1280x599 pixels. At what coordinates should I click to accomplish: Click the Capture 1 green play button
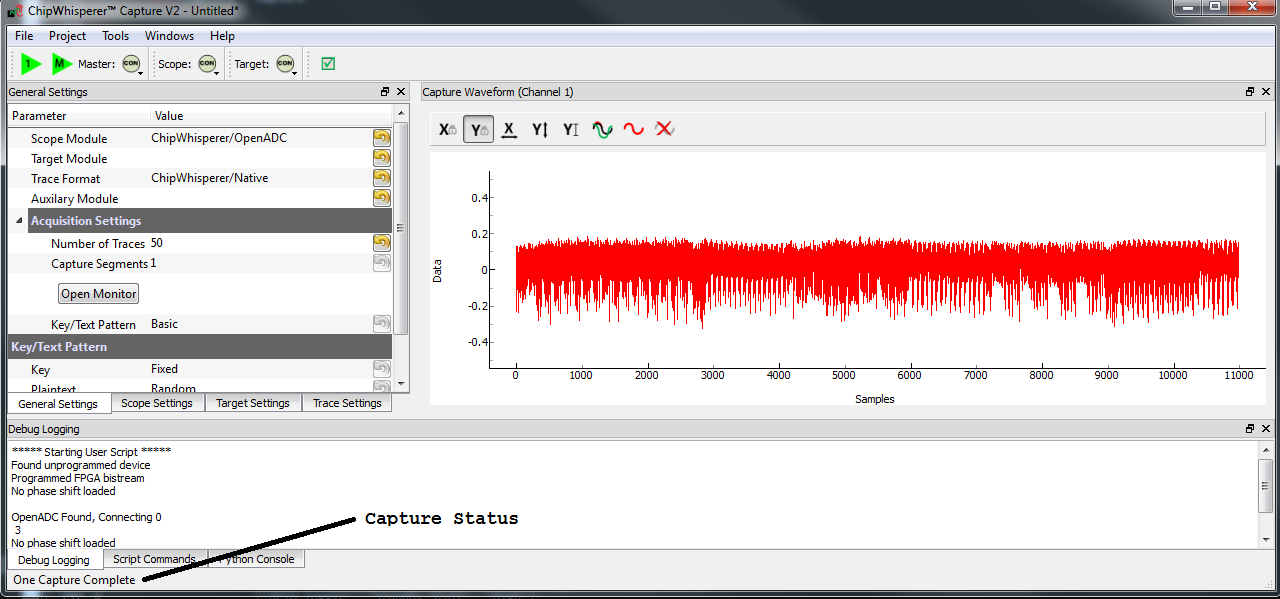click(x=30, y=64)
